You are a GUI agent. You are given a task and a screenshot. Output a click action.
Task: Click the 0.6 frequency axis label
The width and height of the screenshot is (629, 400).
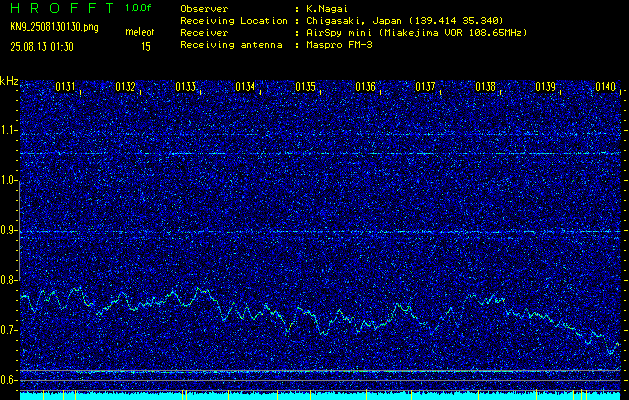tap(8, 380)
